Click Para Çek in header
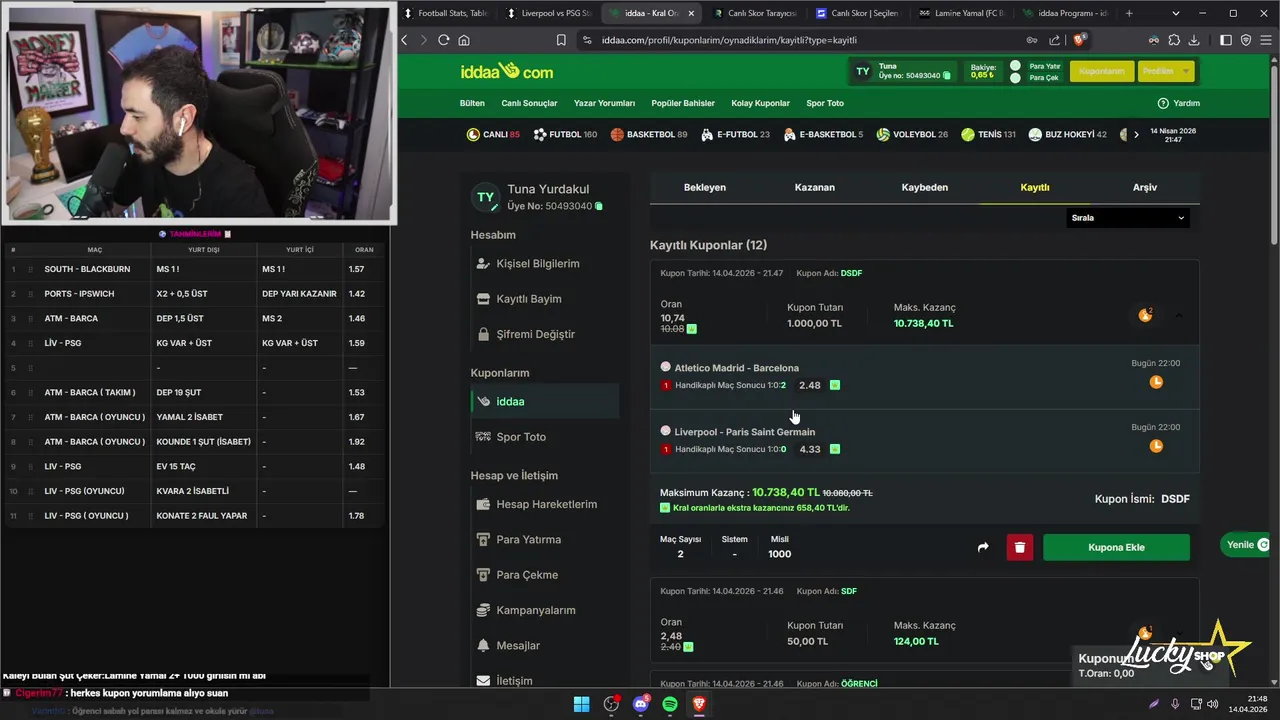Image resolution: width=1280 pixels, height=720 pixels. [x=1043, y=78]
